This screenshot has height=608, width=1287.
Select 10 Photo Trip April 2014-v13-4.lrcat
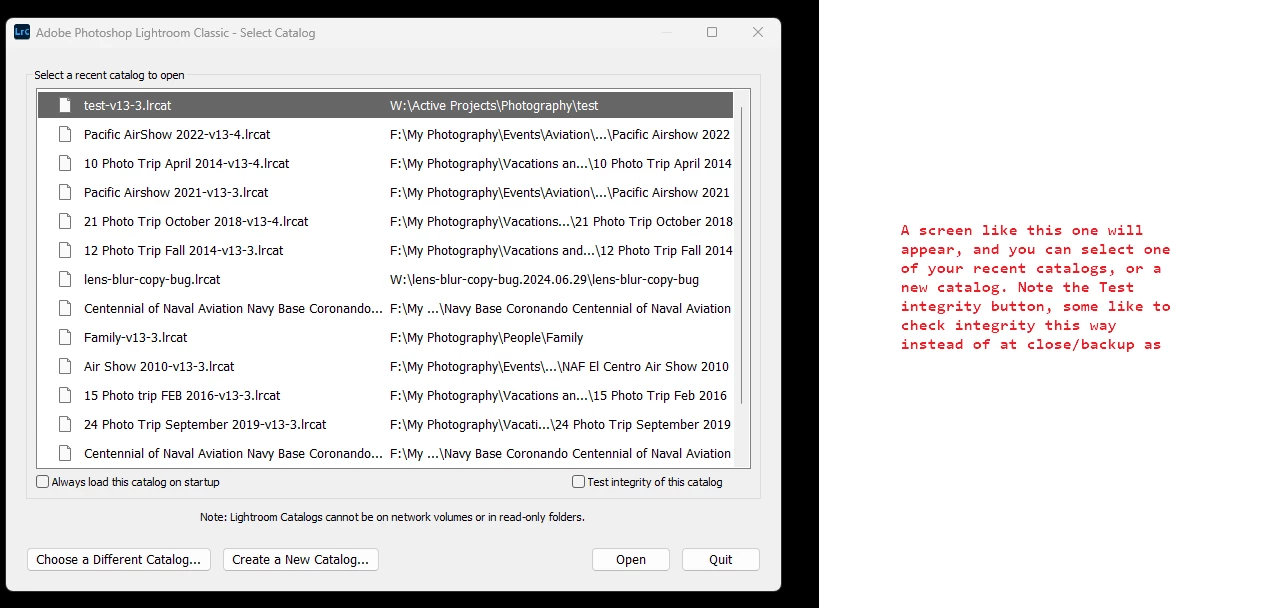385,163
